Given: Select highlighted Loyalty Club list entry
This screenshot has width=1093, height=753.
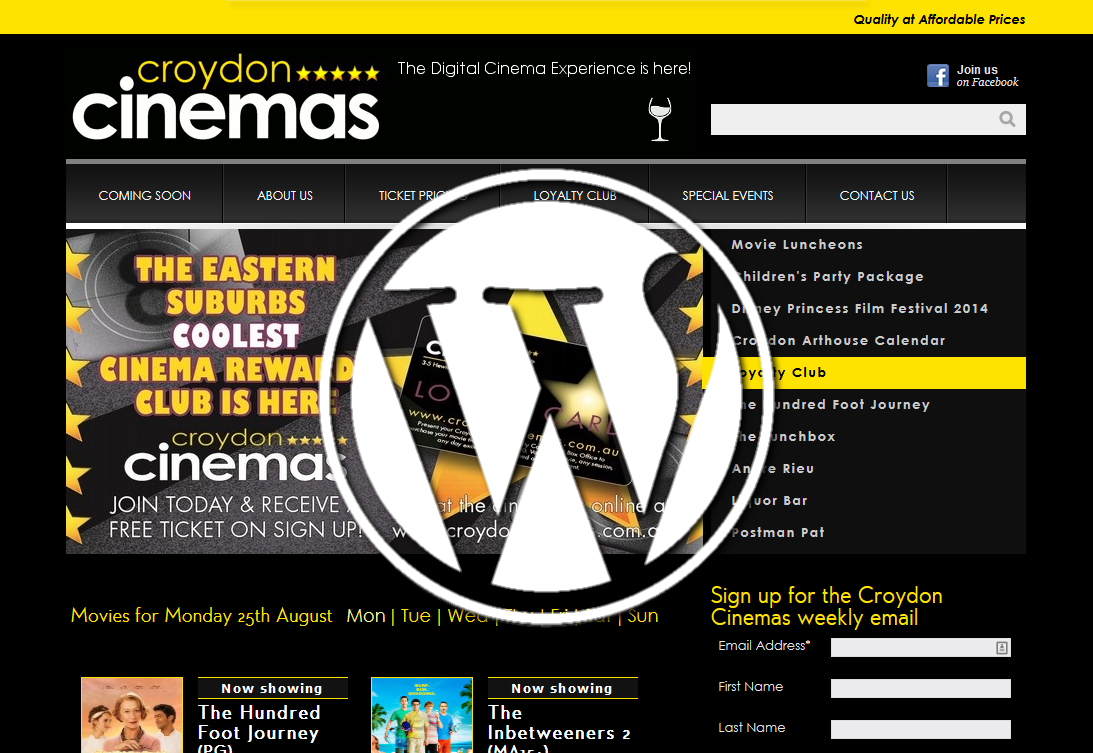Looking at the screenshot, I should (x=864, y=373).
